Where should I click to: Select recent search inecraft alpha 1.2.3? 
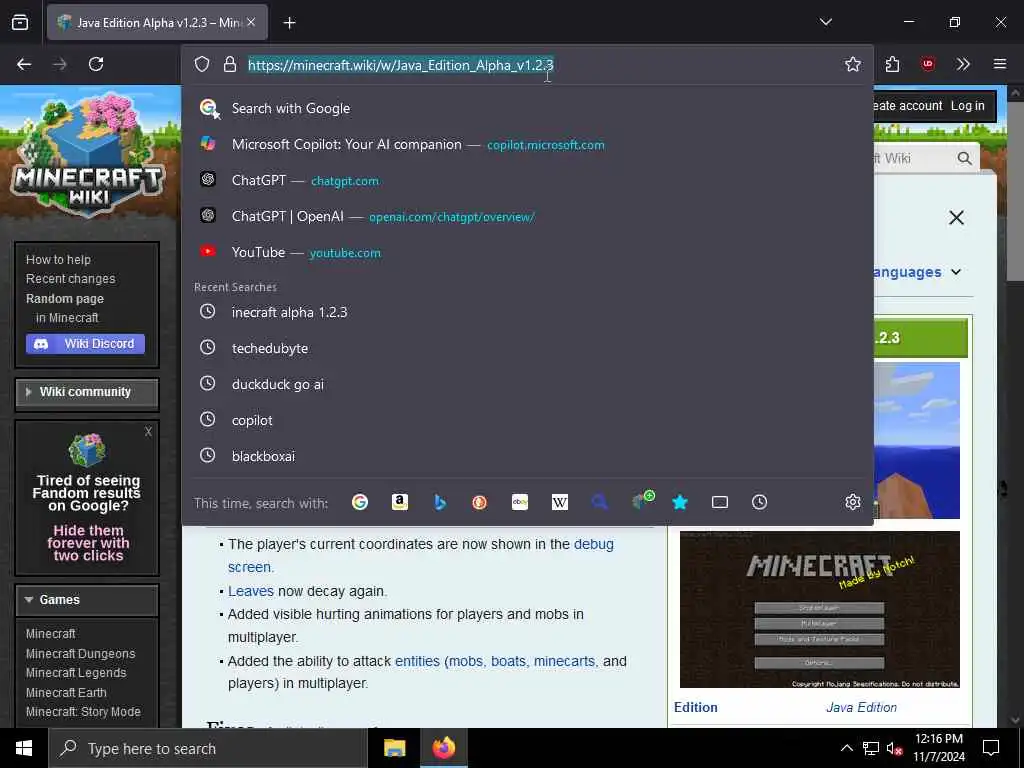pyautogui.click(x=527, y=312)
